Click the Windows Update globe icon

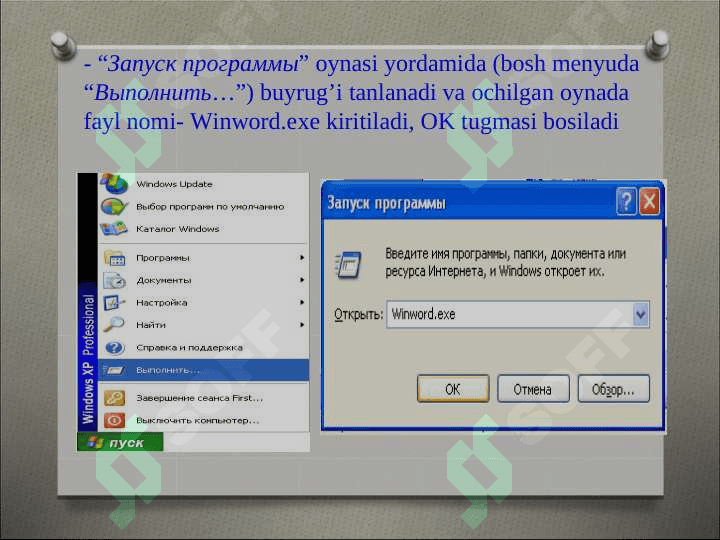pos(114,183)
